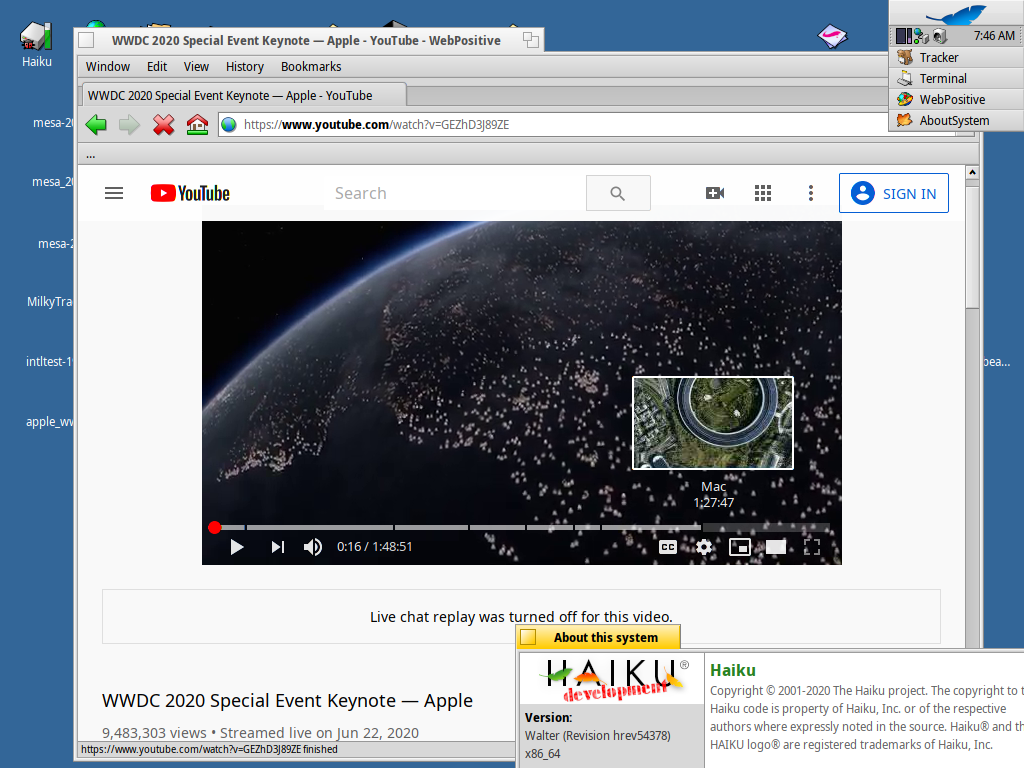Click the globe icon in the URL bar

point(229,124)
